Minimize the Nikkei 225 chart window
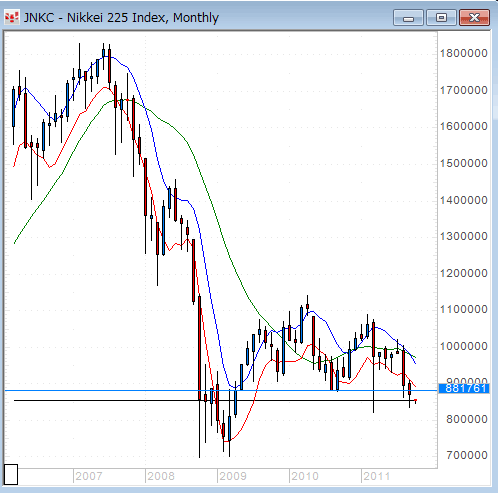 (408, 18)
